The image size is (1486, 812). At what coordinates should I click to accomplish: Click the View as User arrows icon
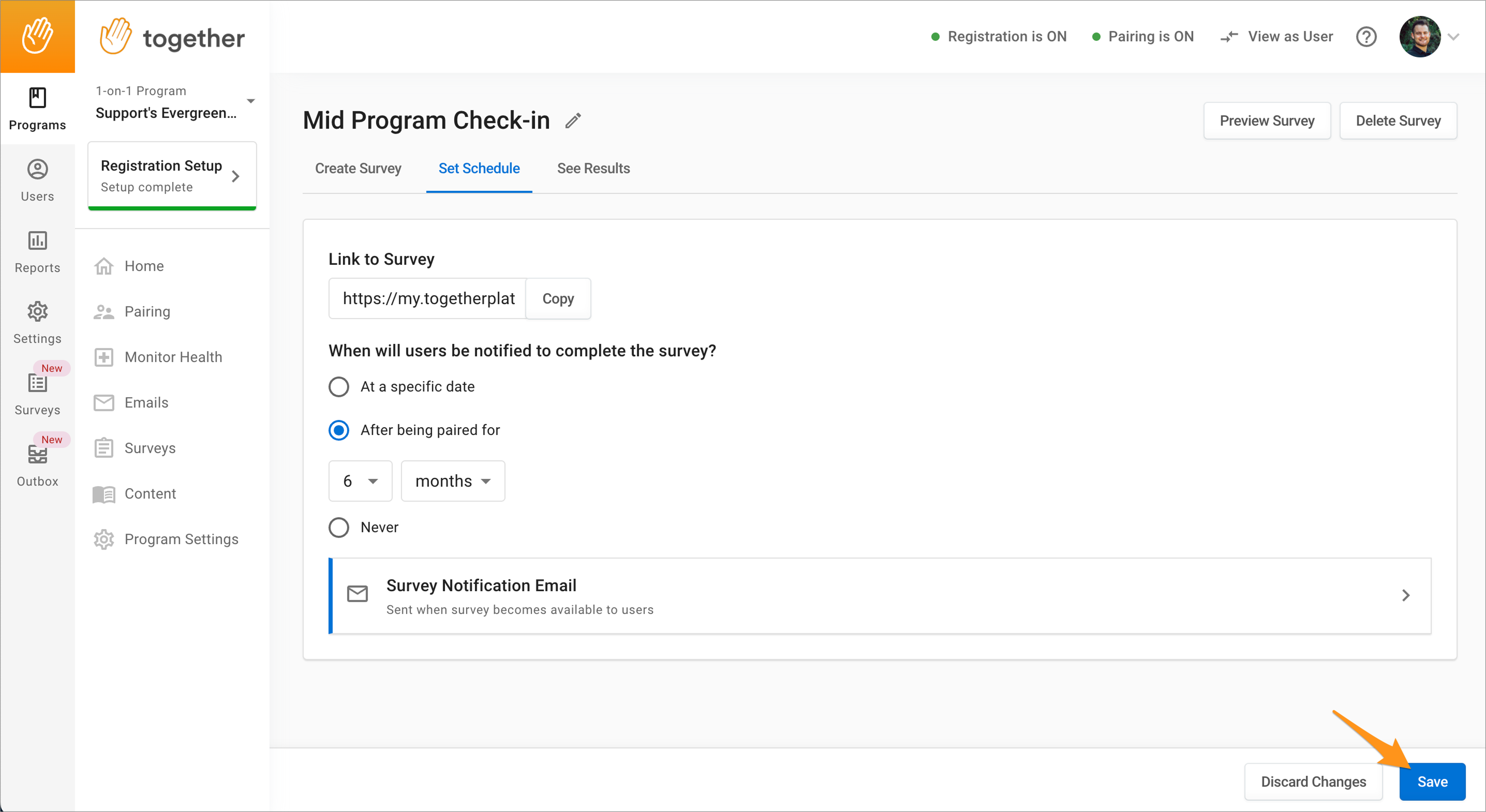pyautogui.click(x=1229, y=36)
